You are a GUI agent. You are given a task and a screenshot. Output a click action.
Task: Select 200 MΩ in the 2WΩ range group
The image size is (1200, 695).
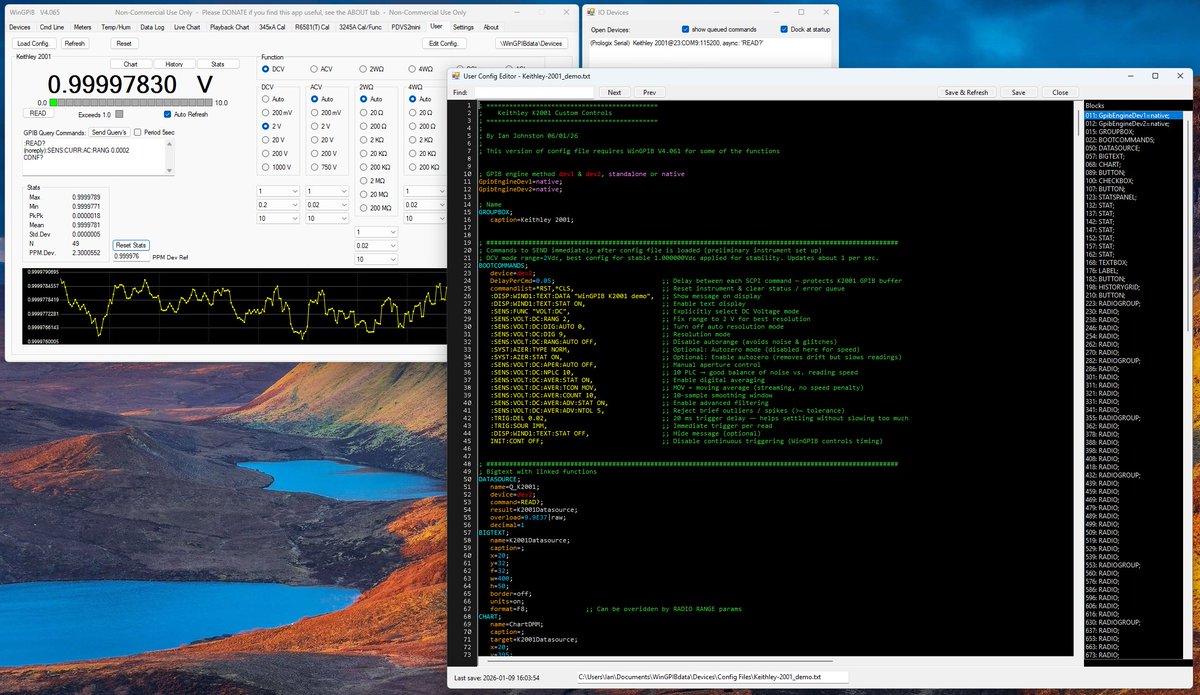(363, 207)
